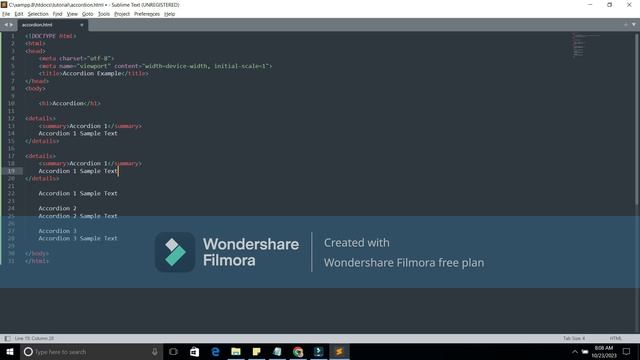The height and width of the screenshot is (360, 640).
Task: Open the Filmora taskbar icon
Action: 319,352
